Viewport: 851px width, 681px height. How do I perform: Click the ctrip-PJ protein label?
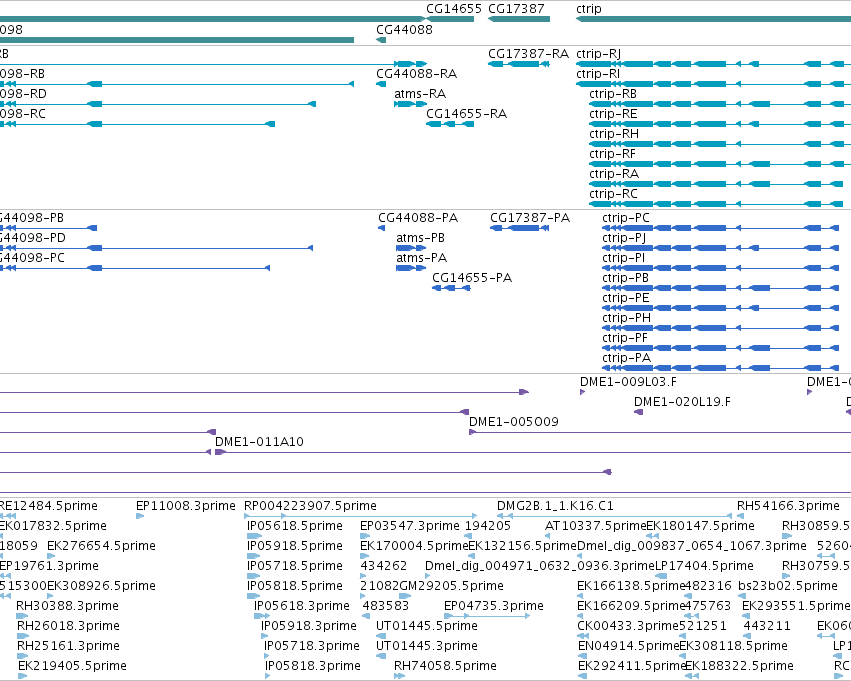click(x=624, y=238)
